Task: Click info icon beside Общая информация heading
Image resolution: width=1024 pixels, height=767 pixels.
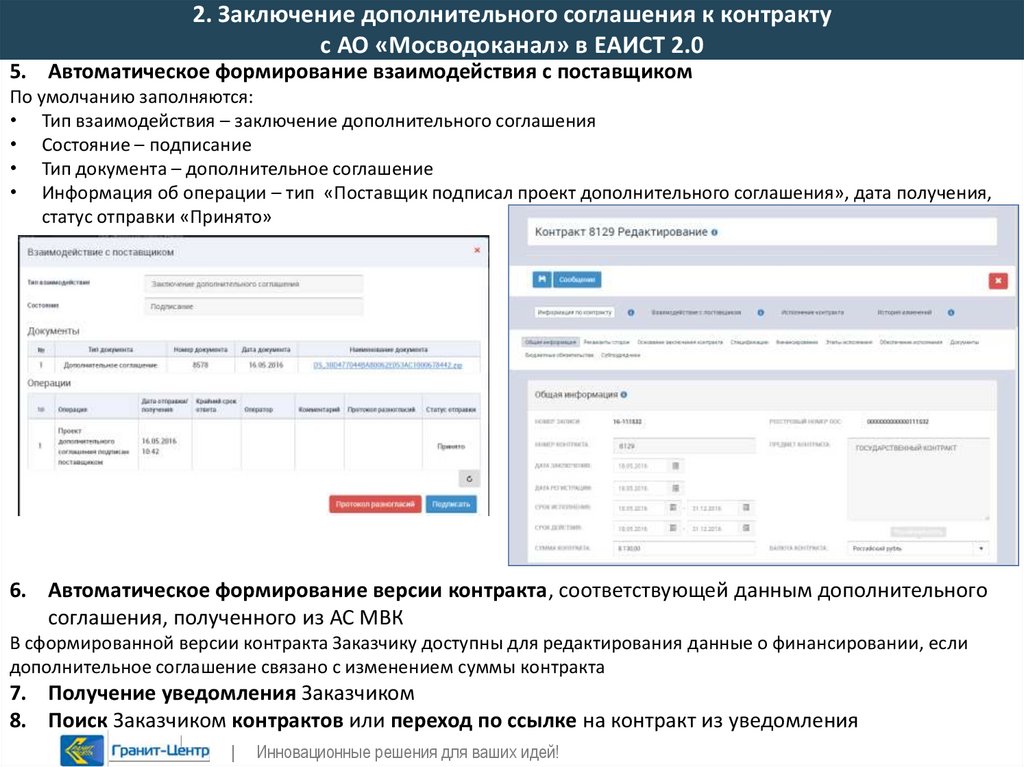Action: pyautogui.click(x=624, y=395)
